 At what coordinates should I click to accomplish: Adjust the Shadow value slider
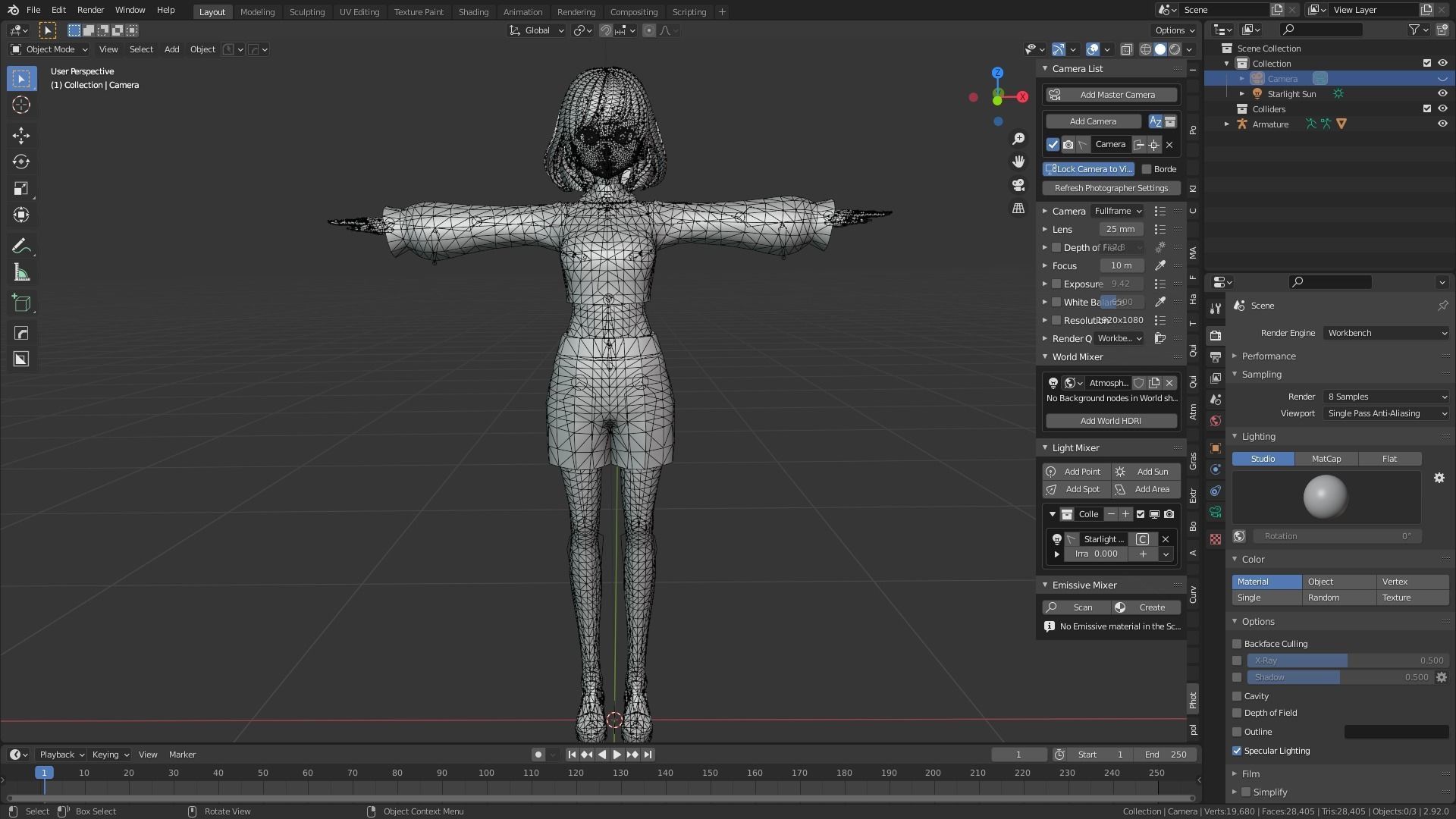[1340, 677]
